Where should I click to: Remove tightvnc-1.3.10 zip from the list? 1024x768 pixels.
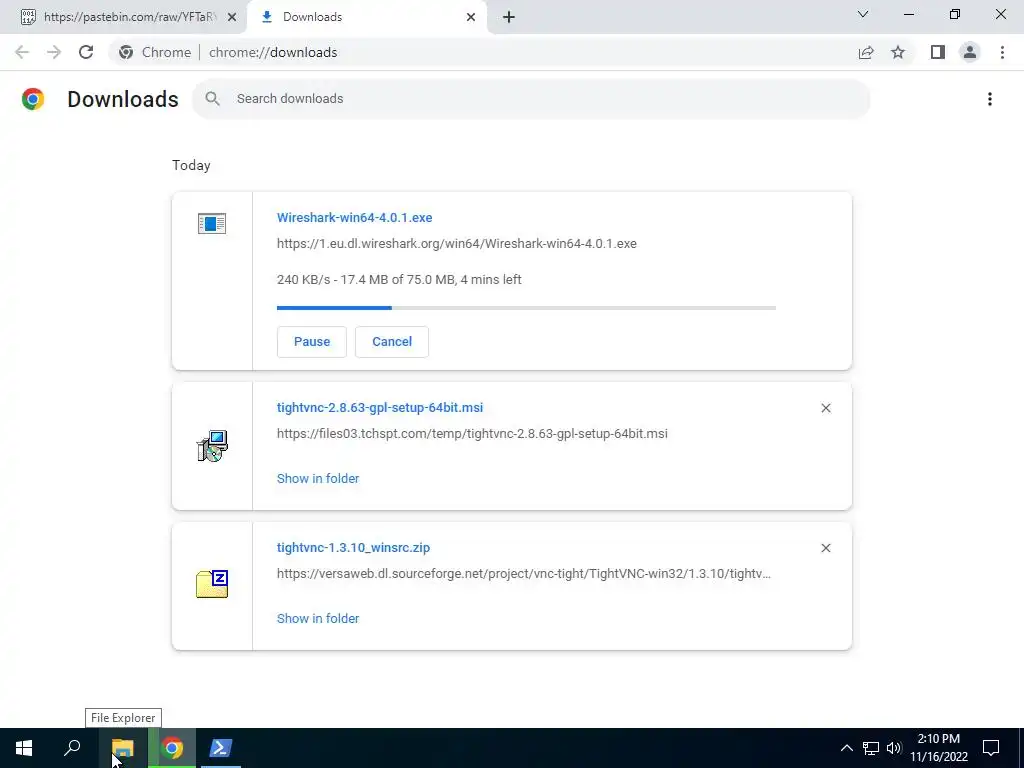coord(825,548)
